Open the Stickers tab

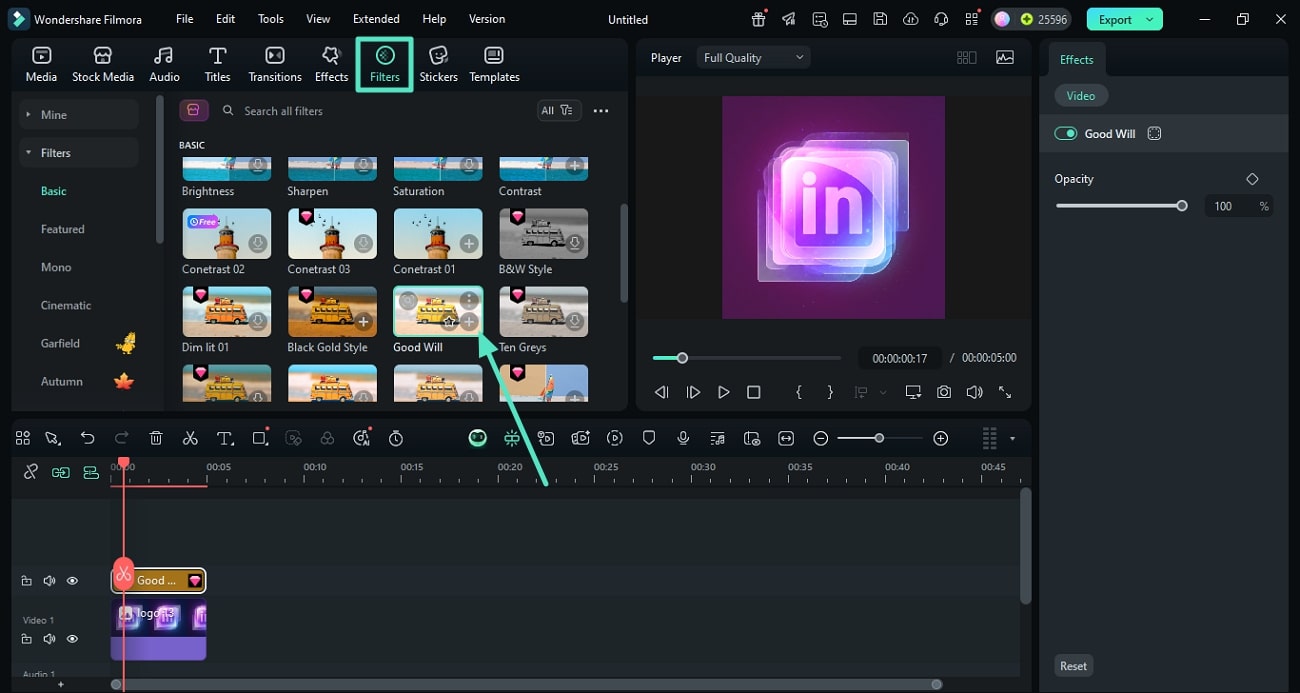click(x=438, y=64)
